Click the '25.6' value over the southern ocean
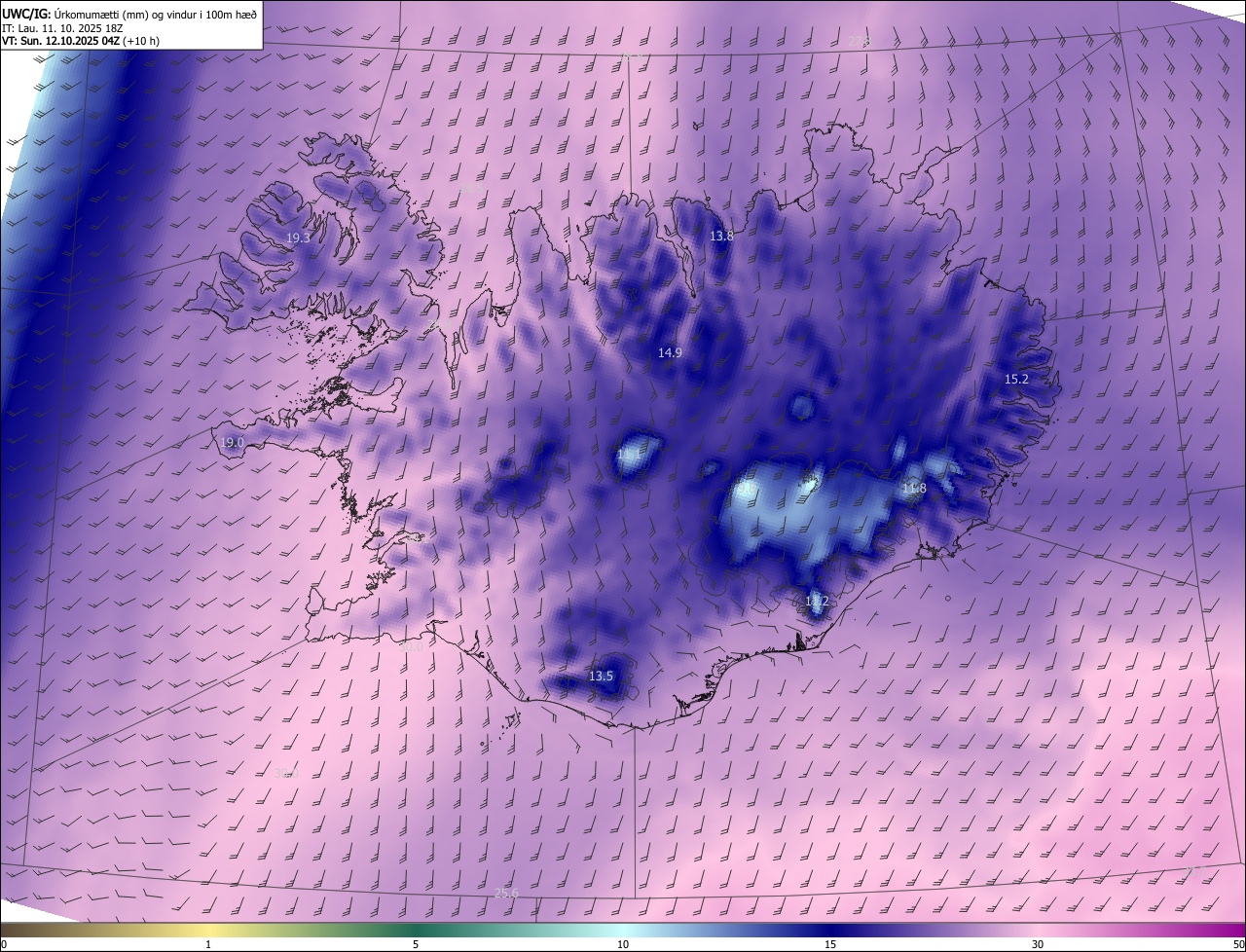Screen dimensions: 1246x952 (x=507, y=893)
